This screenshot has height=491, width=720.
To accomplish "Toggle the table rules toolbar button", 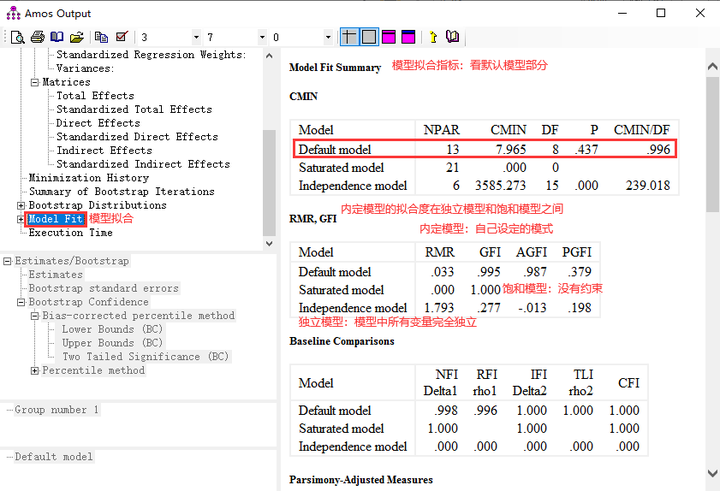I will 349,37.
